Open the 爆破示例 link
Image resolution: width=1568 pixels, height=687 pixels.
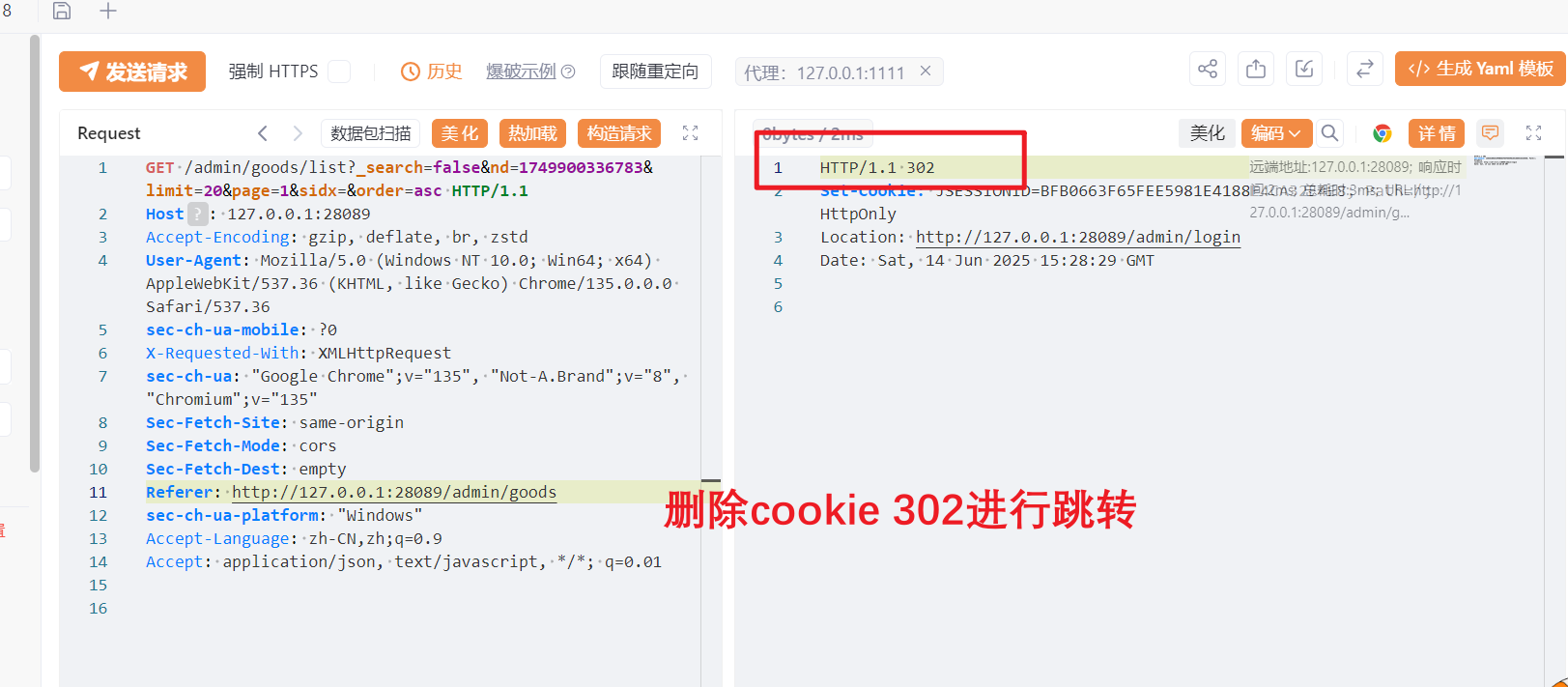click(x=521, y=72)
